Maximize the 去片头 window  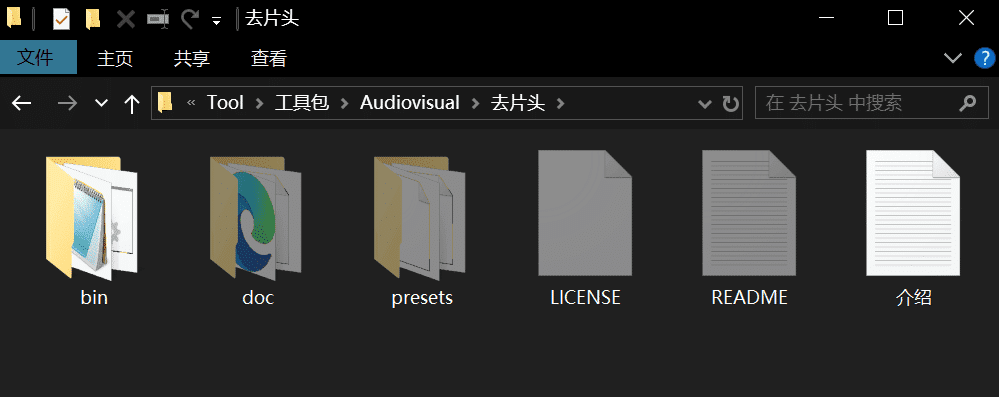point(896,18)
